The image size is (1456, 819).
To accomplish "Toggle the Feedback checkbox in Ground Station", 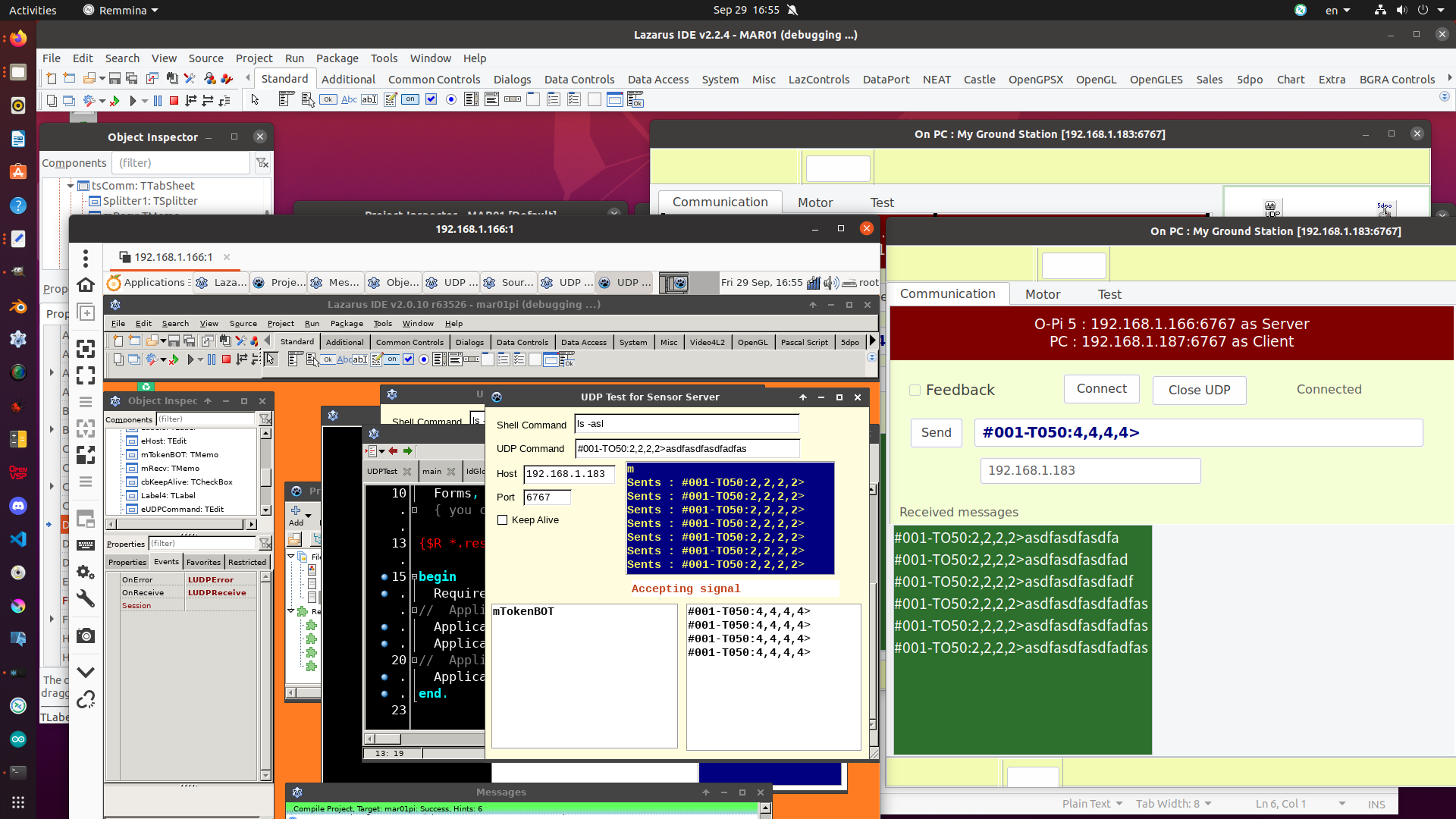I will pyautogui.click(x=914, y=390).
